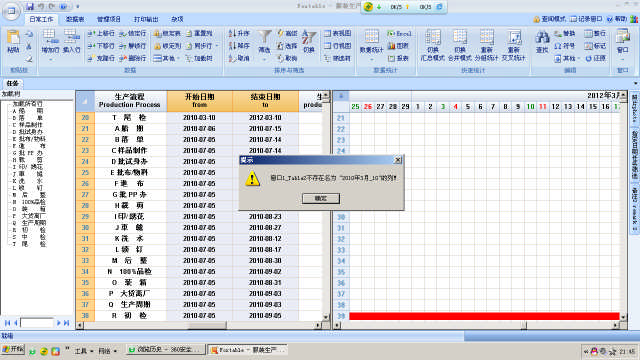The image size is (640, 360).
Task: Go to last record navigation arrow
Action: (67, 323)
